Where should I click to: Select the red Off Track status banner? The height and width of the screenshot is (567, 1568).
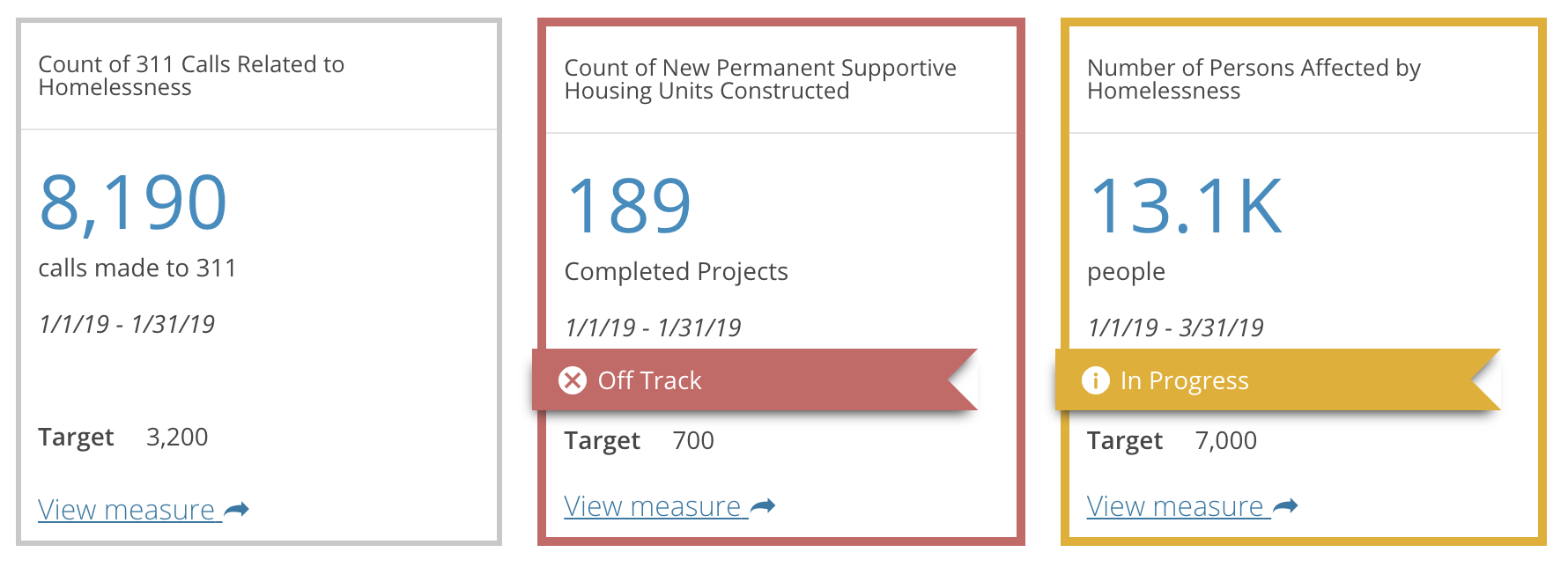click(755, 380)
